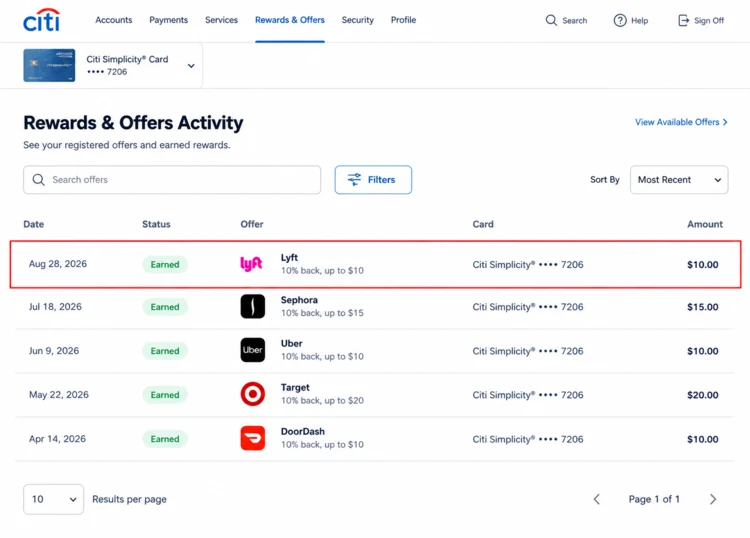
Task: Click the Search label in header
Action: 574,21
